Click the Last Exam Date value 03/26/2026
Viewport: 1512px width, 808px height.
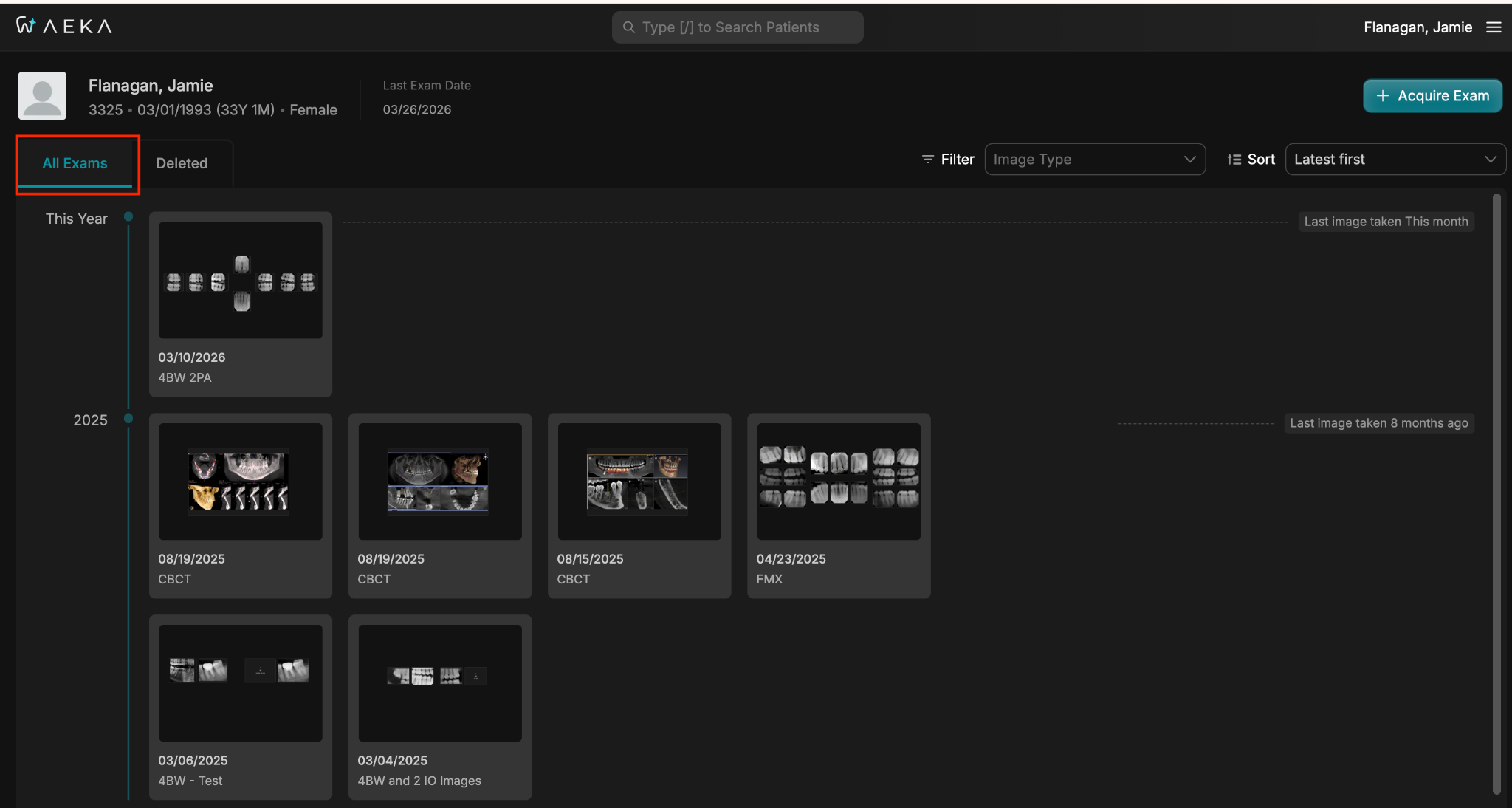(417, 109)
